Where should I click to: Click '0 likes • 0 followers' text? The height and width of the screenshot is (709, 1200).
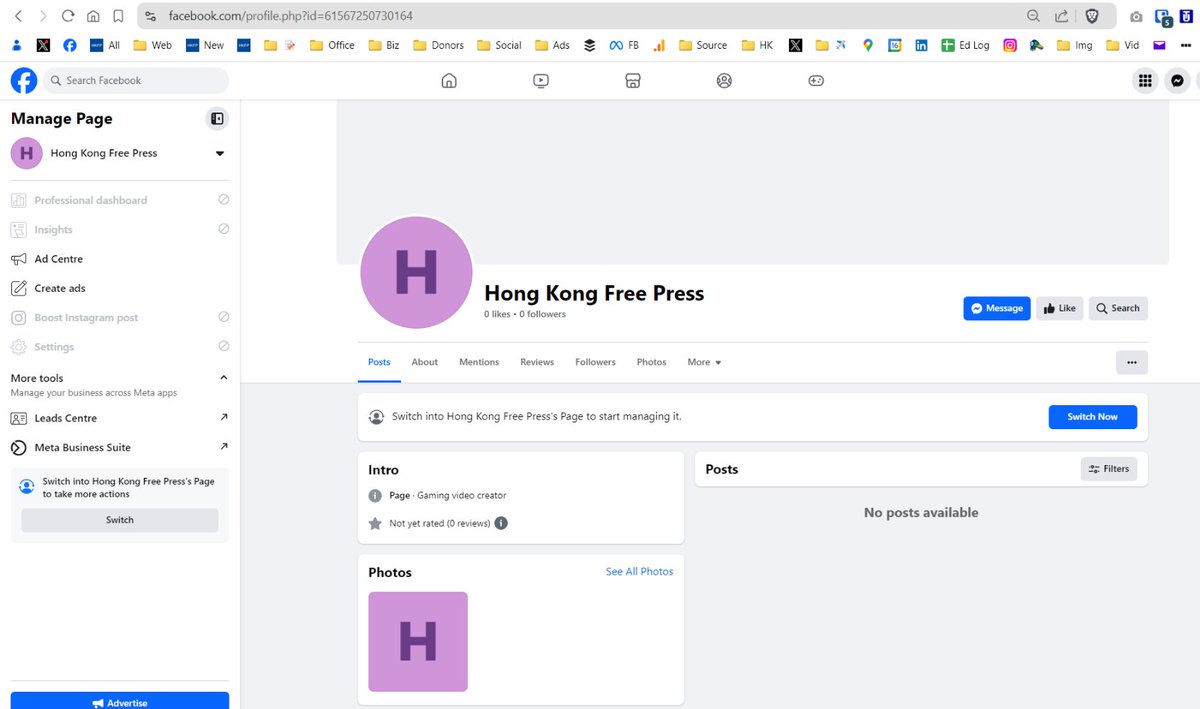pyautogui.click(x=525, y=314)
